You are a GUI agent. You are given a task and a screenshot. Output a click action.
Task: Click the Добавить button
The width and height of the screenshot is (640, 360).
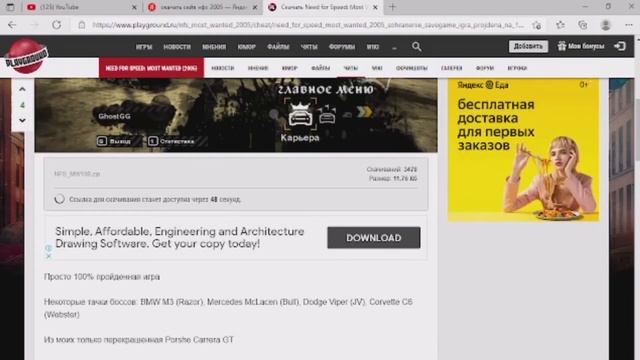[528, 46]
